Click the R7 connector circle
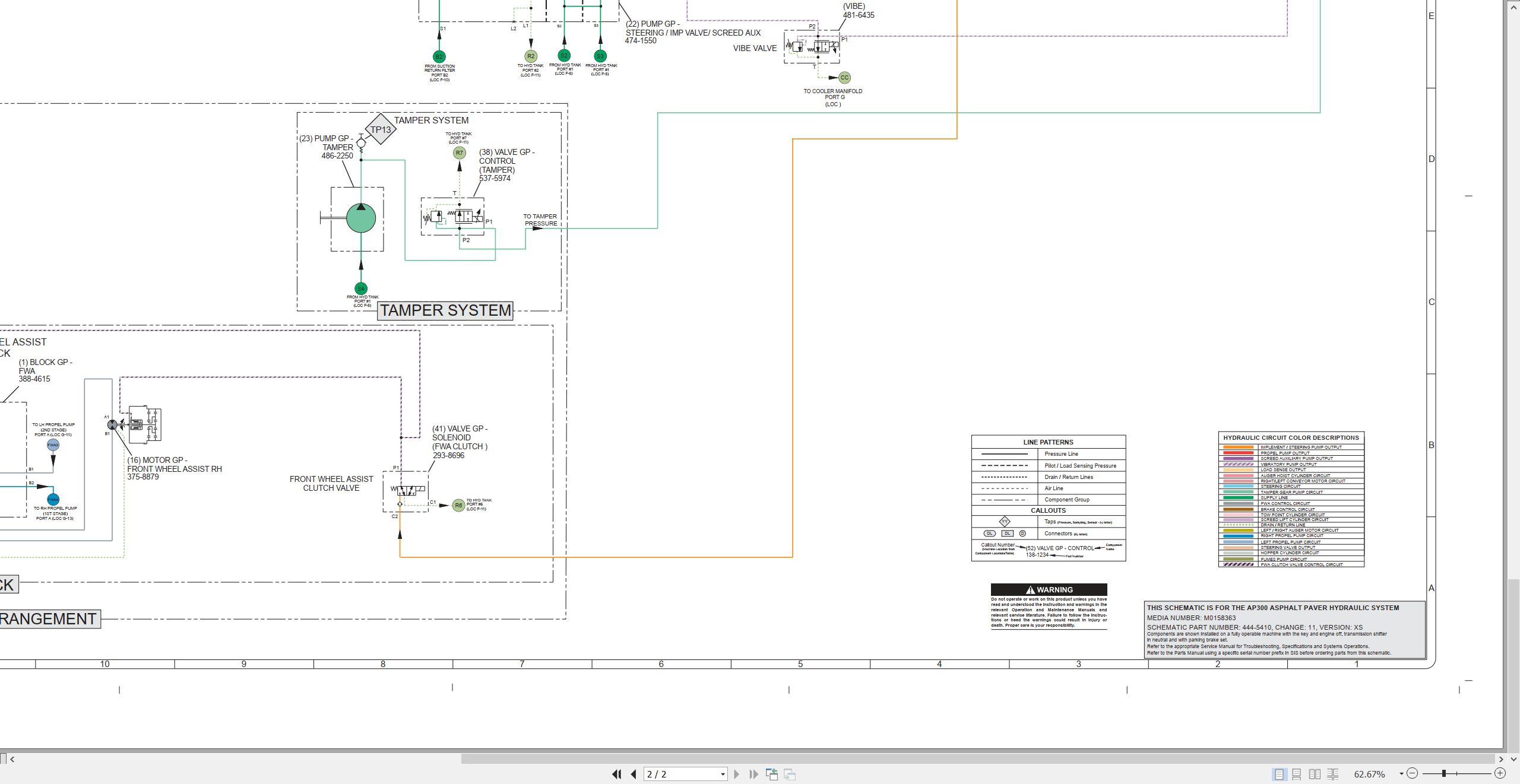The image size is (1520, 784). click(459, 153)
